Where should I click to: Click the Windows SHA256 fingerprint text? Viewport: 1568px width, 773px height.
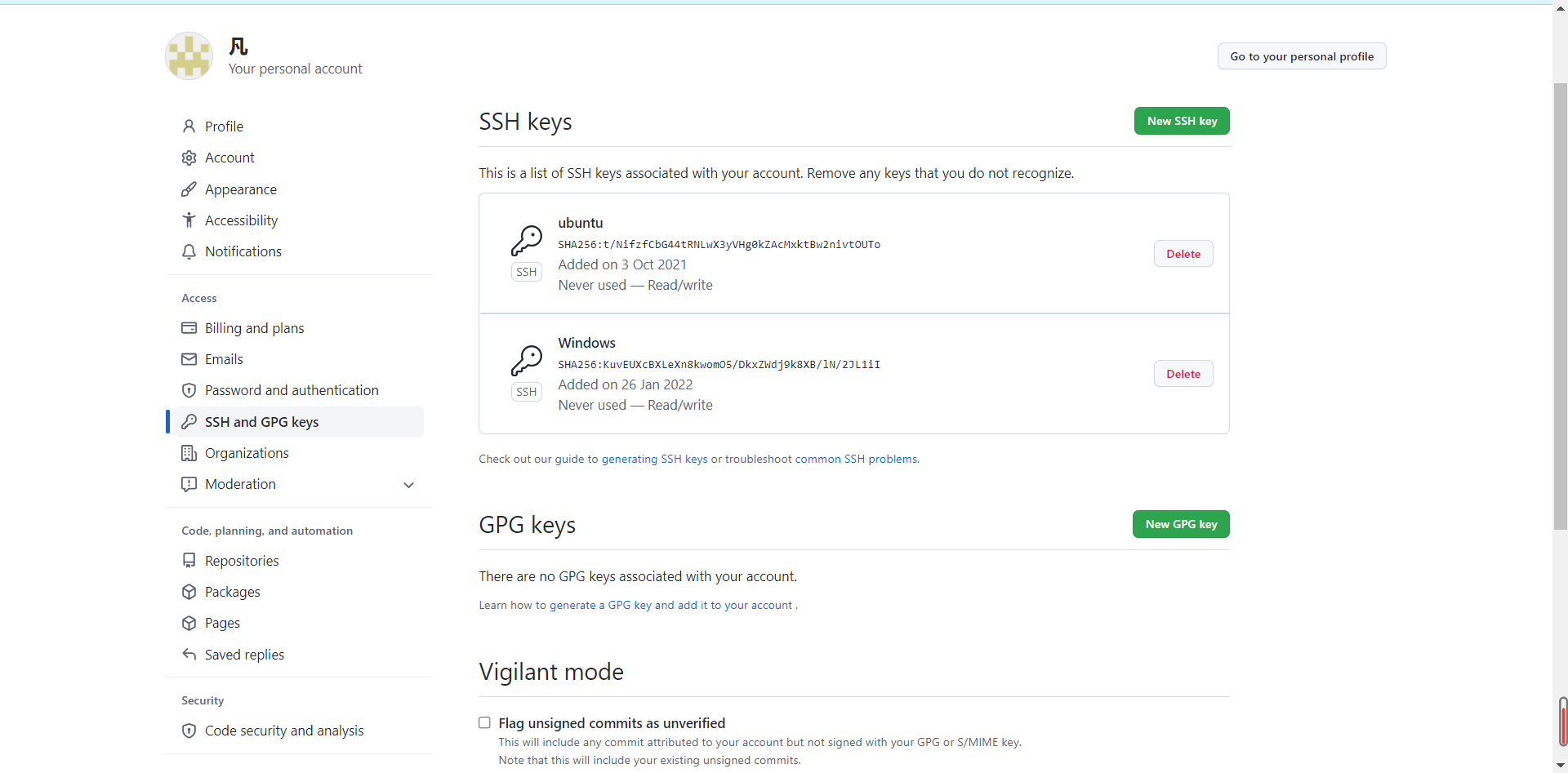click(719, 364)
